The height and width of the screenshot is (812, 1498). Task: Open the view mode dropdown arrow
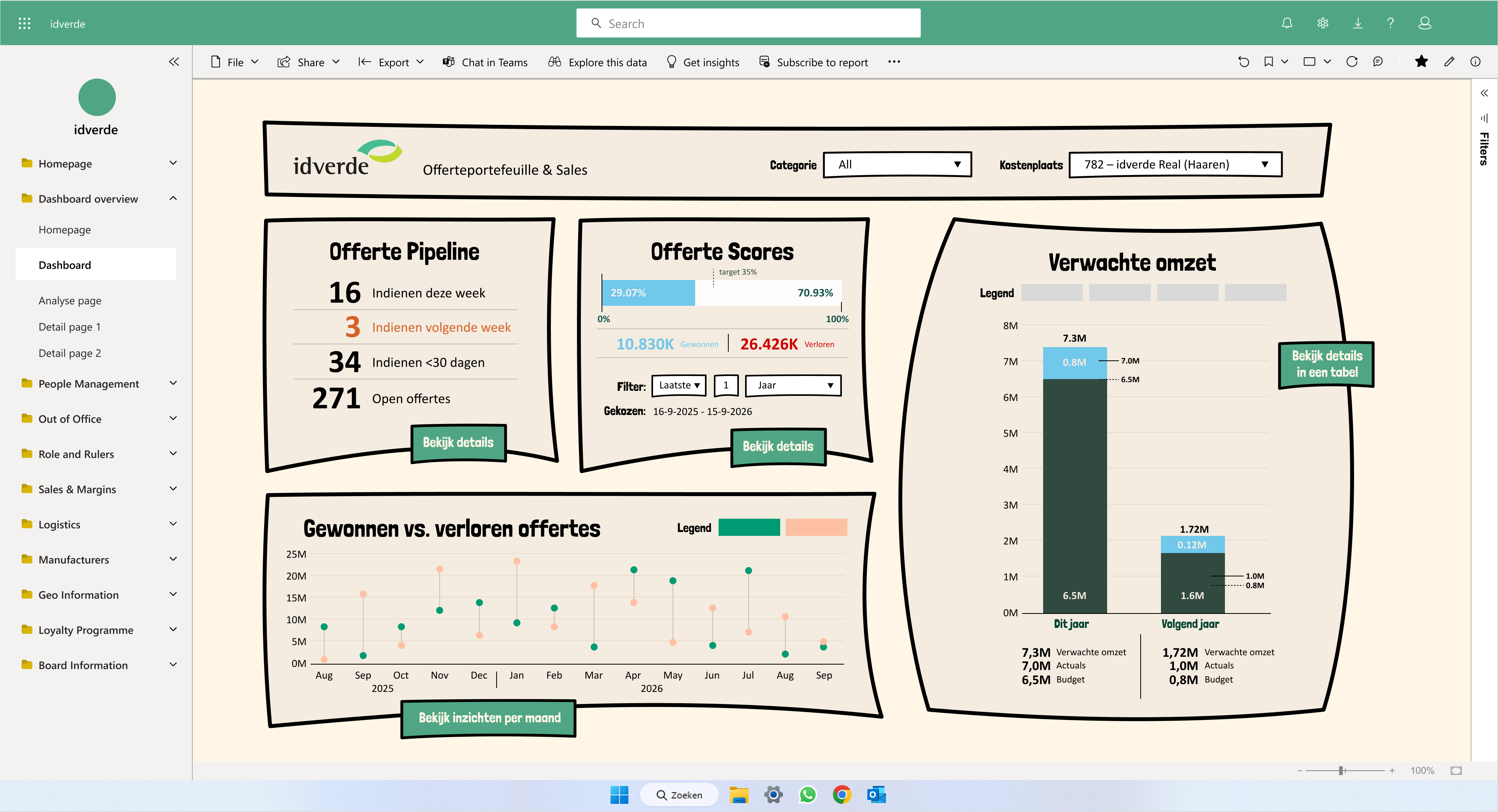pos(1328,62)
